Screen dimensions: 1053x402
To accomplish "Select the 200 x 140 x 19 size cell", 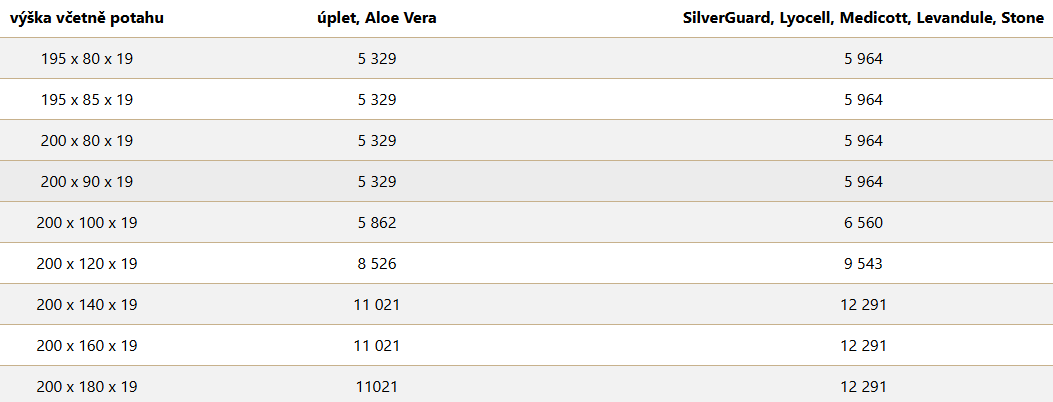I will click(x=87, y=304).
